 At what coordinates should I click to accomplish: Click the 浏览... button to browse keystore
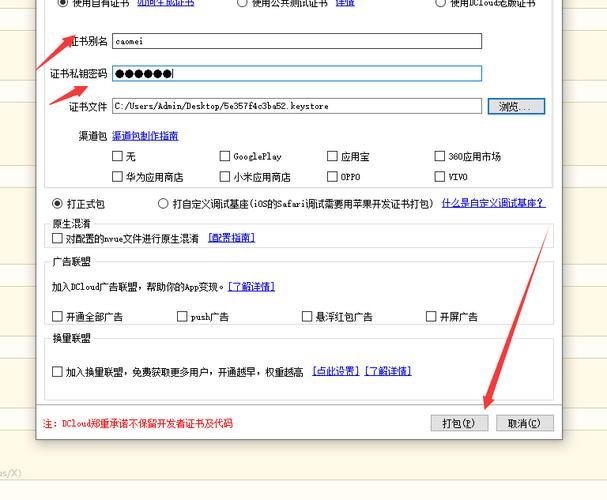[x=516, y=106]
